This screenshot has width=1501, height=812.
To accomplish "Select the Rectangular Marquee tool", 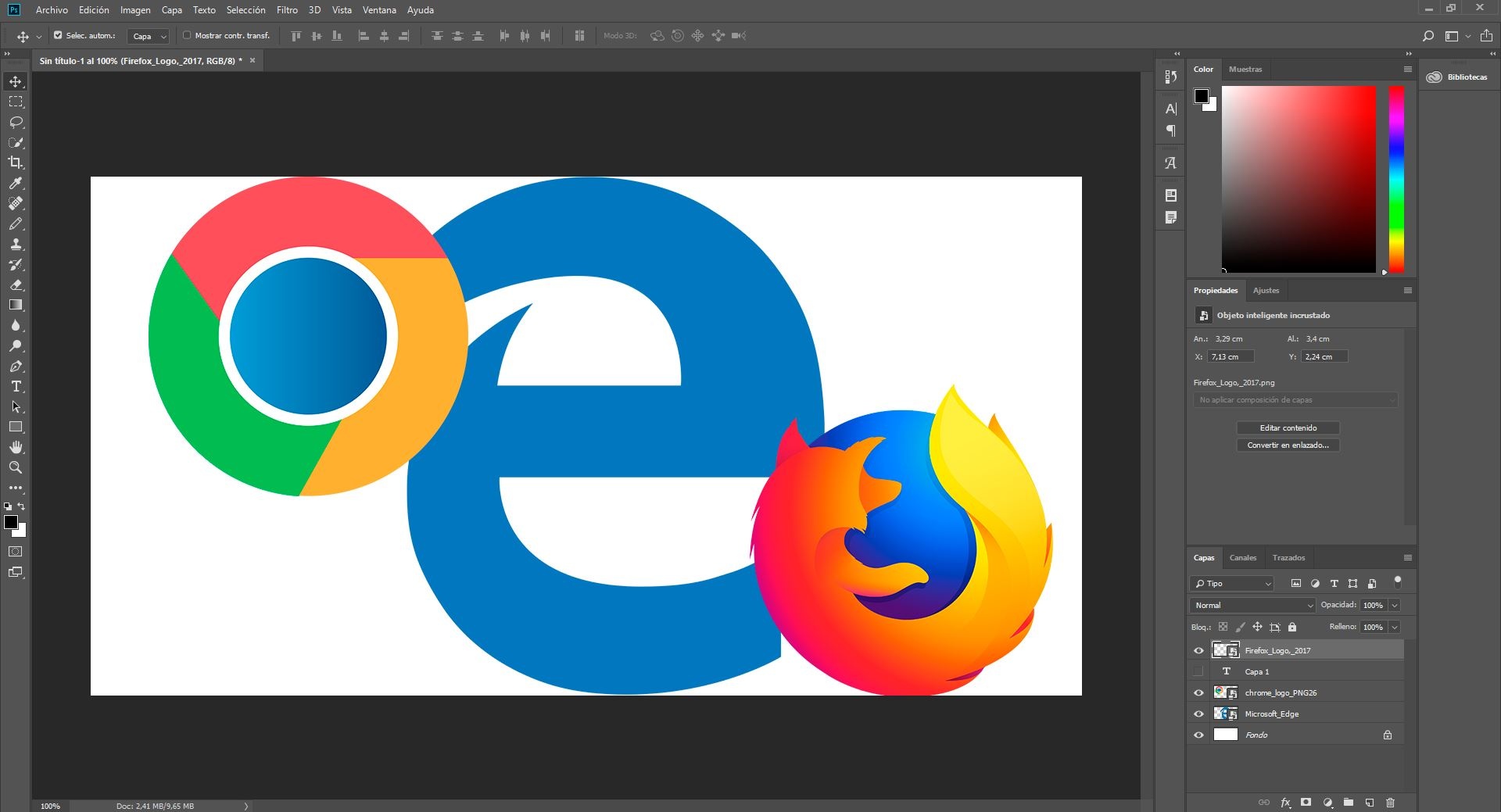I will coord(16,102).
